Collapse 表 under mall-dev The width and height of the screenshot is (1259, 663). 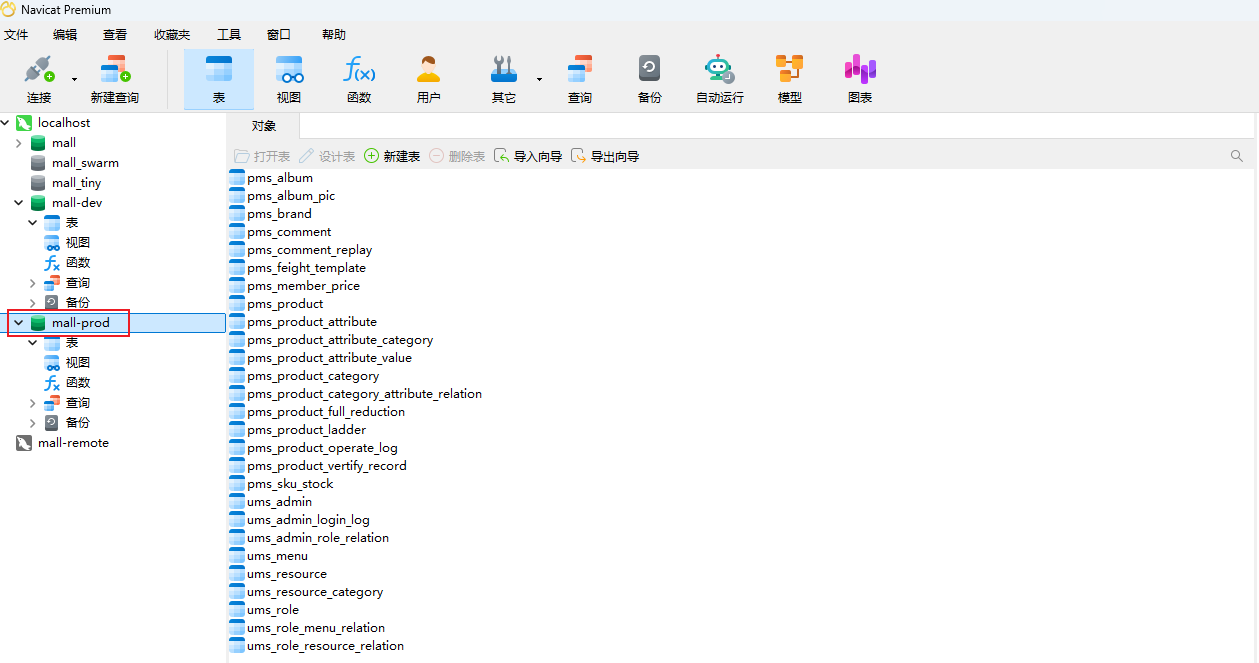[x=32, y=223]
